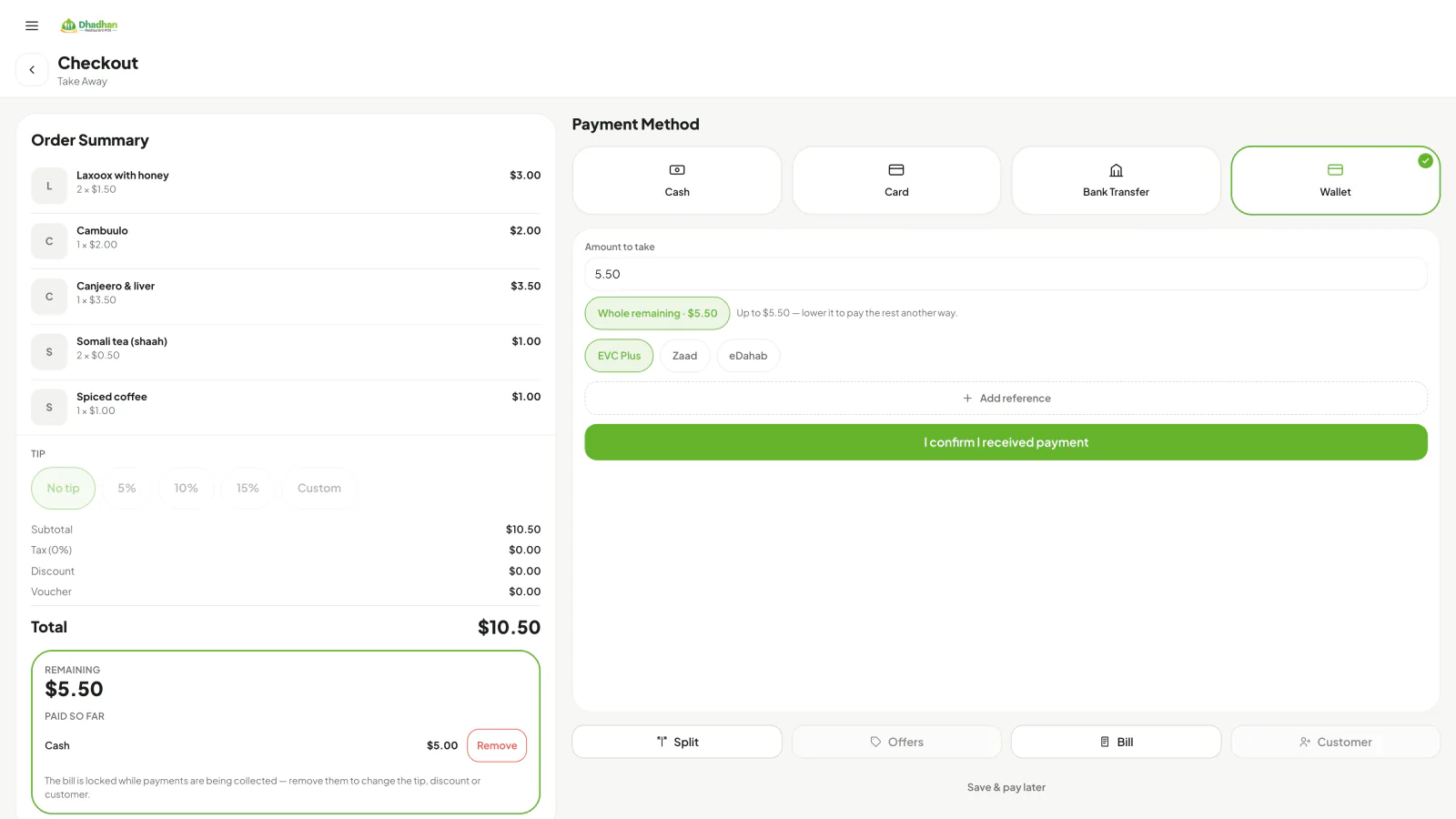Choose Bank Transfer payment method
Image resolution: width=1456 pixels, height=819 pixels.
tap(1116, 180)
